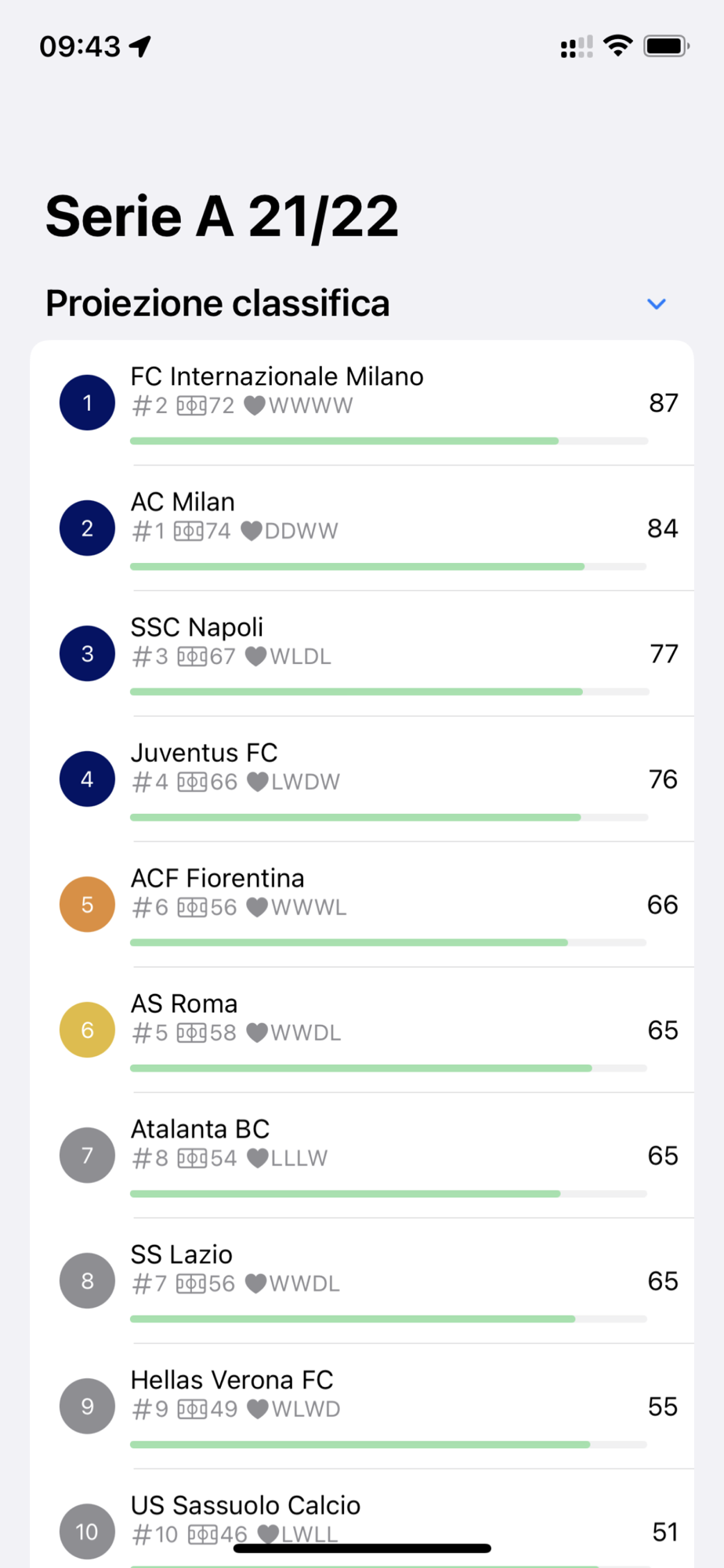Screen dimensions: 724x1568
Task: Tap the pitch icon in AS Roma row
Action: click(x=192, y=1033)
